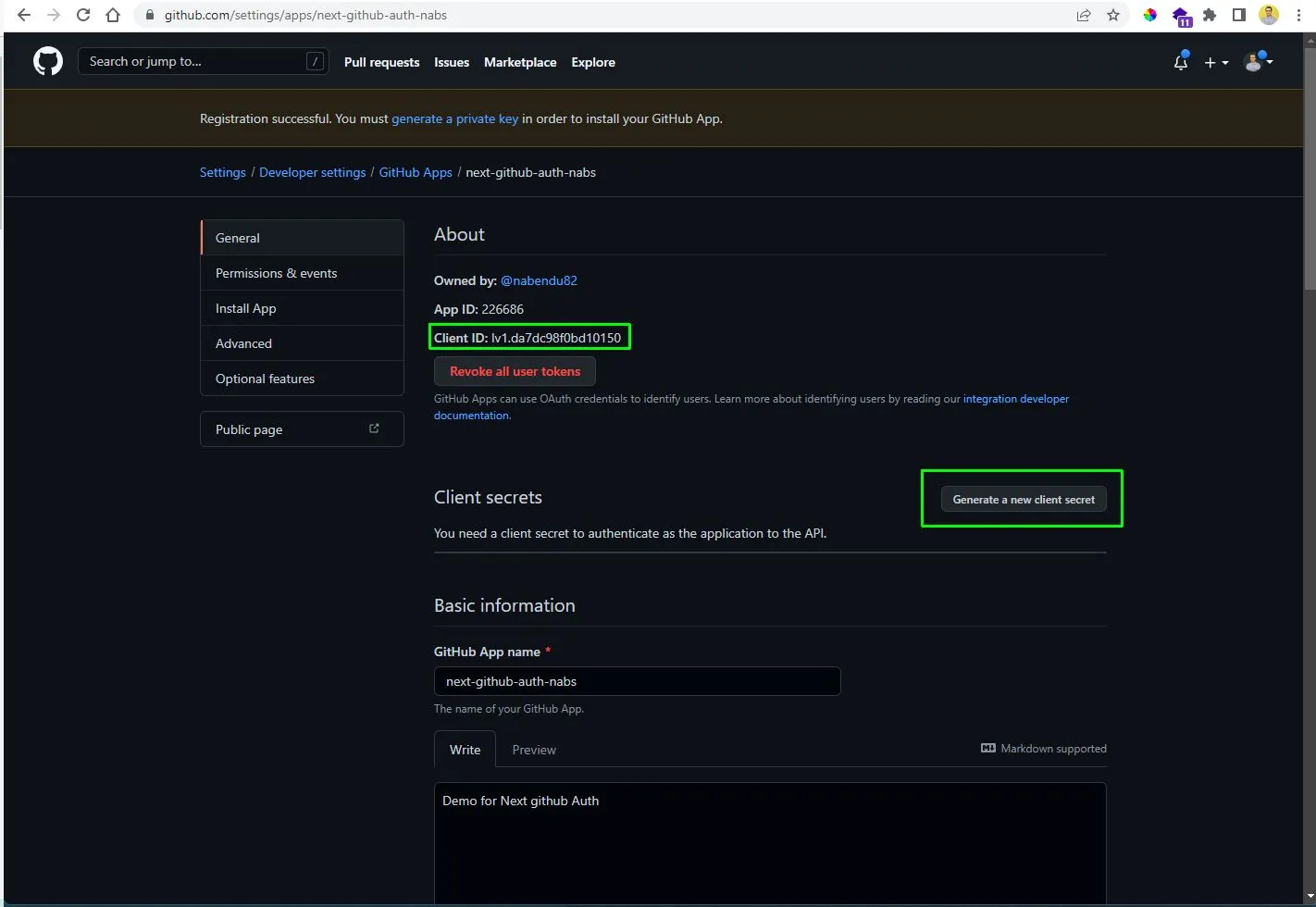The height and width of the screenshot is (907, 1316).
Task: Click generate a private key link
Action: pos(454,118)
